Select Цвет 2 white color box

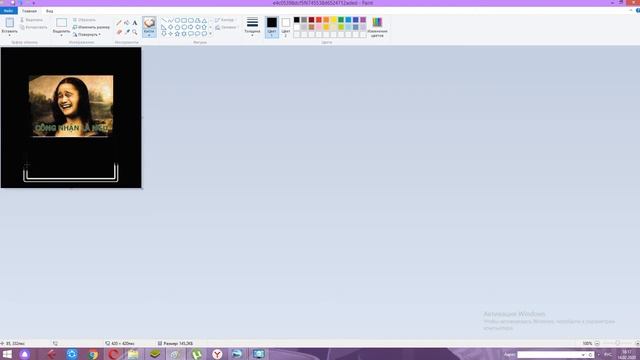point(286,27)
